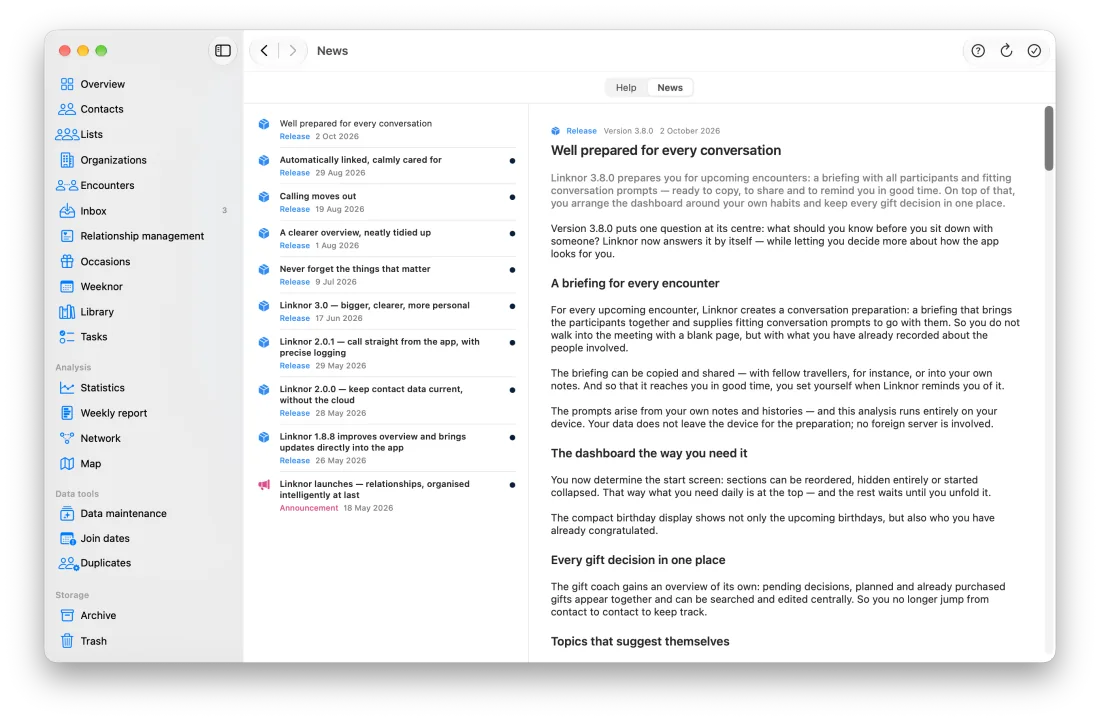Screen dimensions: 1100x721
Task: Select the Tasks checklist icon
Action: click(67, 337)
